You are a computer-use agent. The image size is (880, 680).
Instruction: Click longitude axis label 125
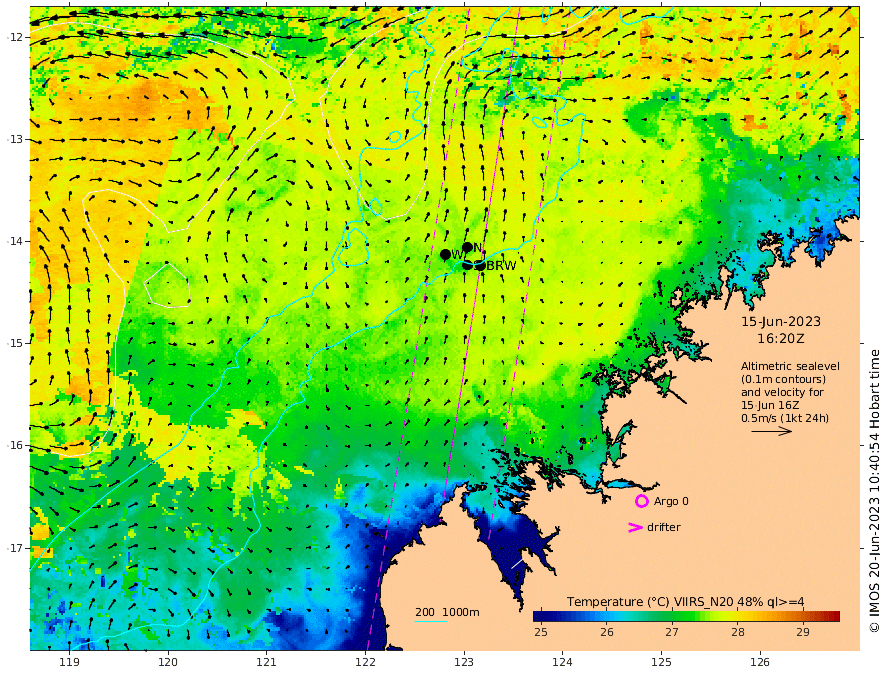click(662, 662)
